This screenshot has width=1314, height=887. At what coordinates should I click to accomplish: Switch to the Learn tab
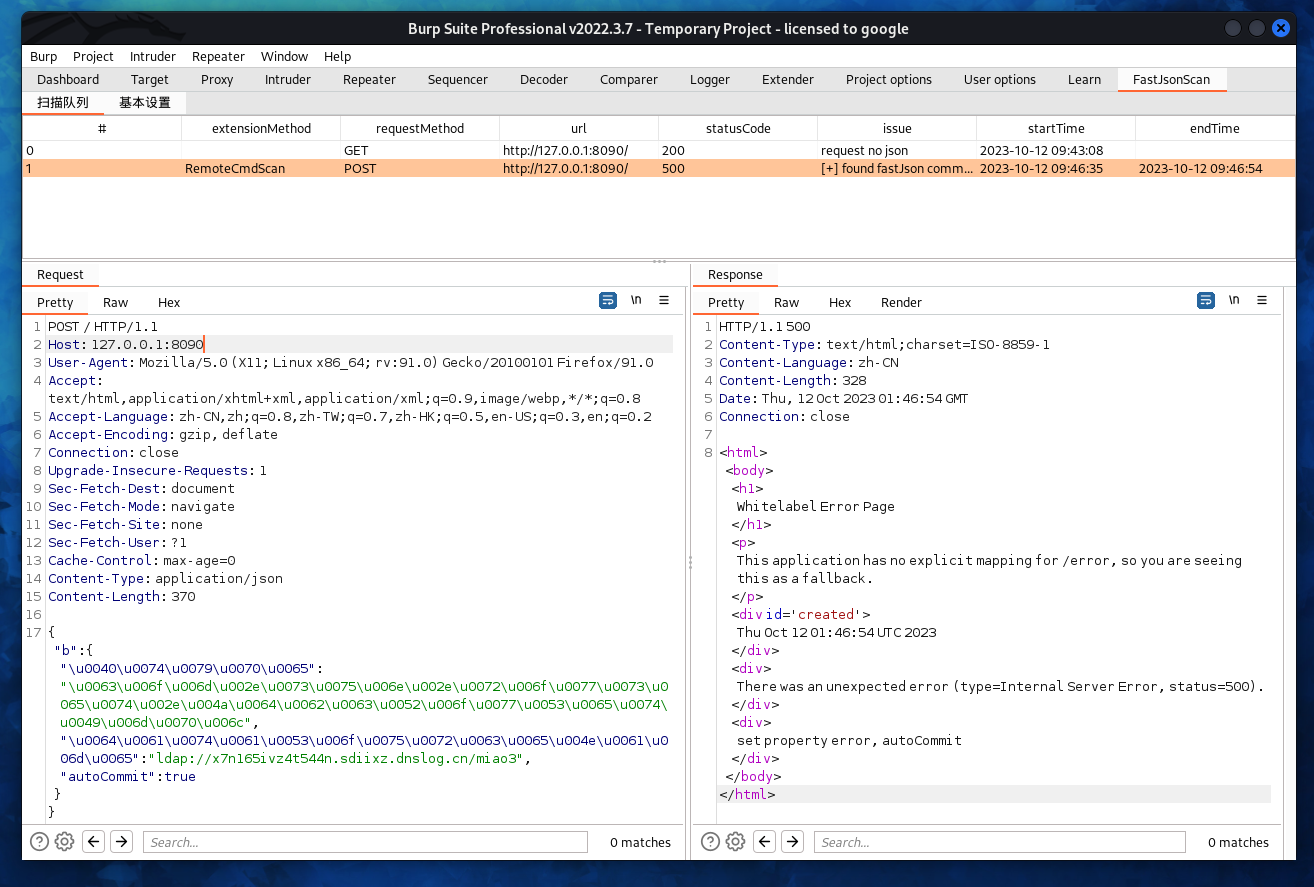tap(1084, 80)
